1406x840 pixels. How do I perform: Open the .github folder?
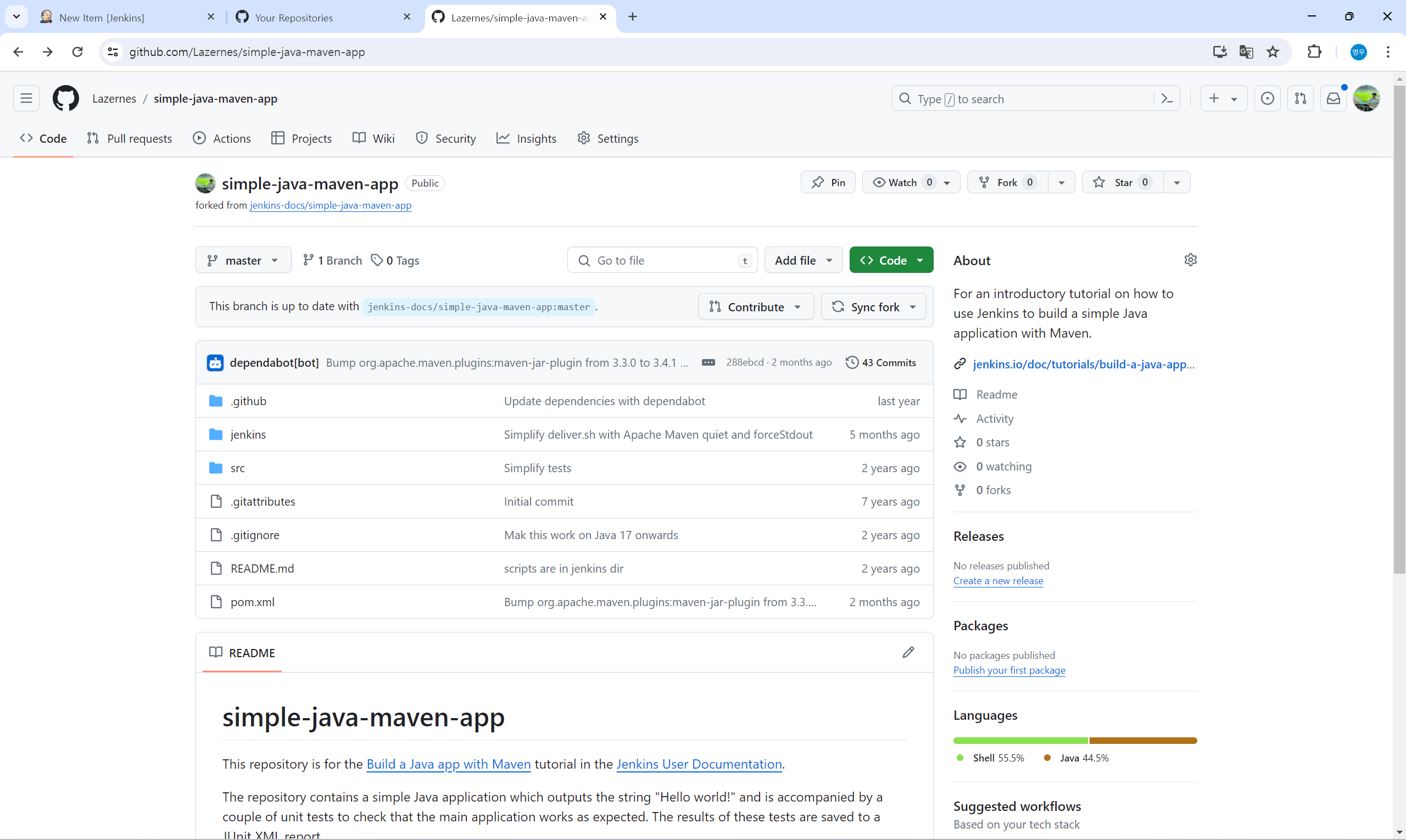[248, 401]
